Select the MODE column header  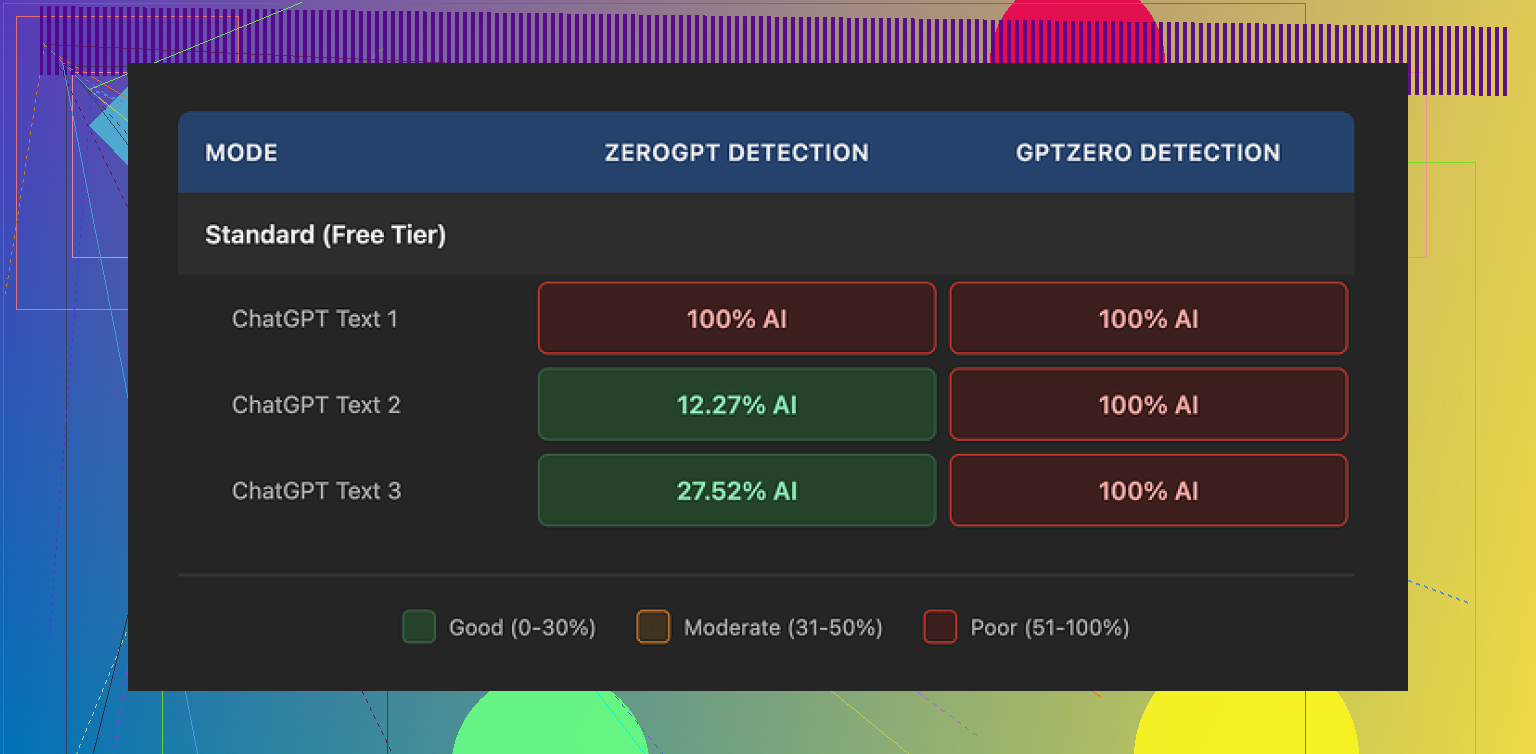click(x=241, y=153)
